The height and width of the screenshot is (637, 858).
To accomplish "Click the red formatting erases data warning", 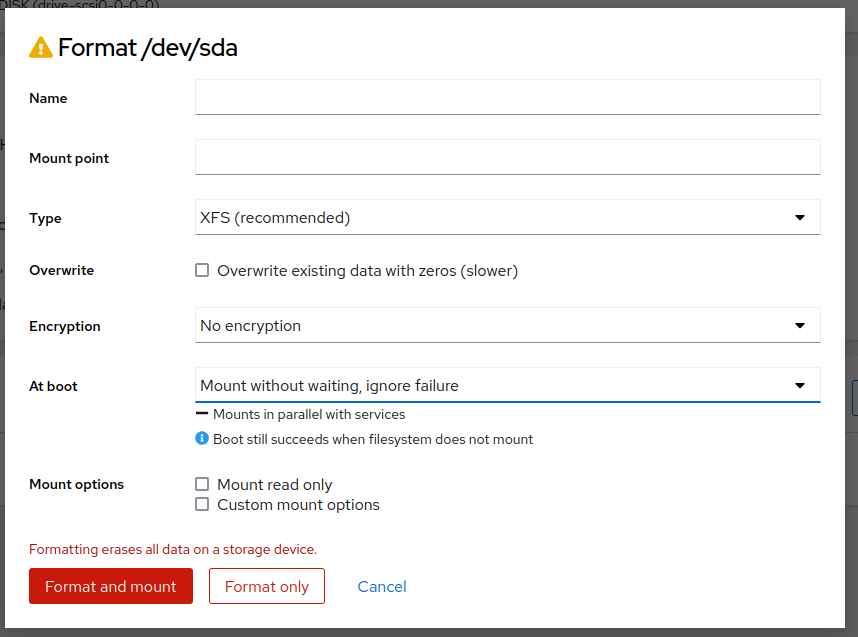I will (x=173, y=549).
